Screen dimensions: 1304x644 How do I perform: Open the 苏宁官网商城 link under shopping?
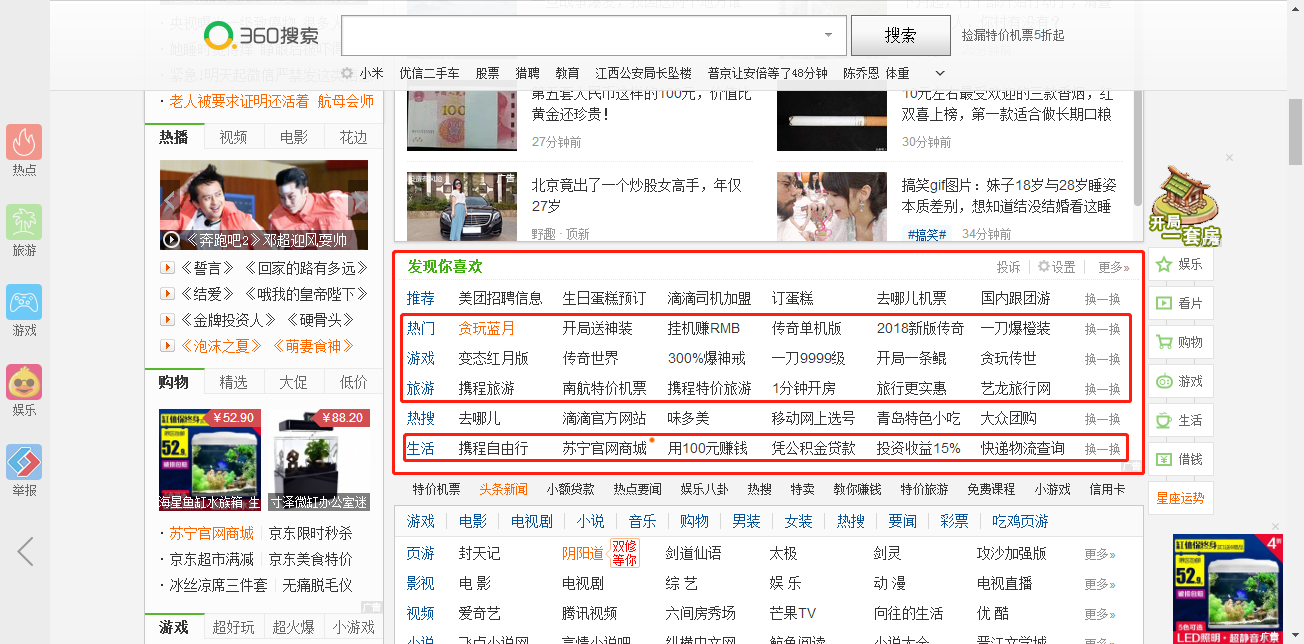click(x=211, y=533)
